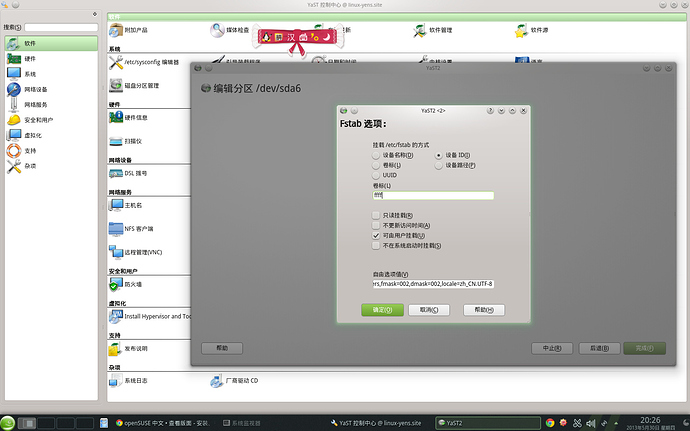Focus the 搜索 field in YaST control center
The height and width of the screenshot is (431, 690).
(x=61, y=27)
